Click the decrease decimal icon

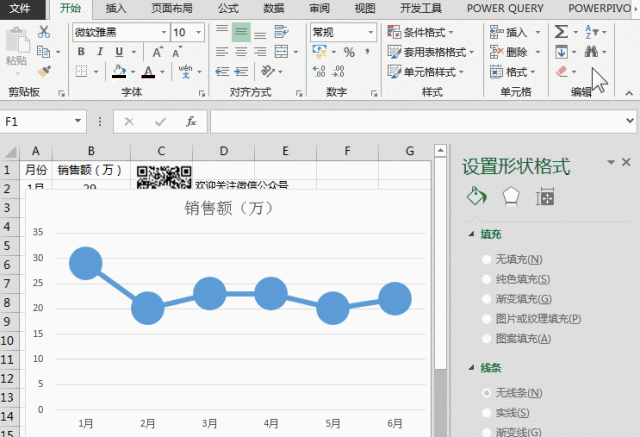[338, 72]
